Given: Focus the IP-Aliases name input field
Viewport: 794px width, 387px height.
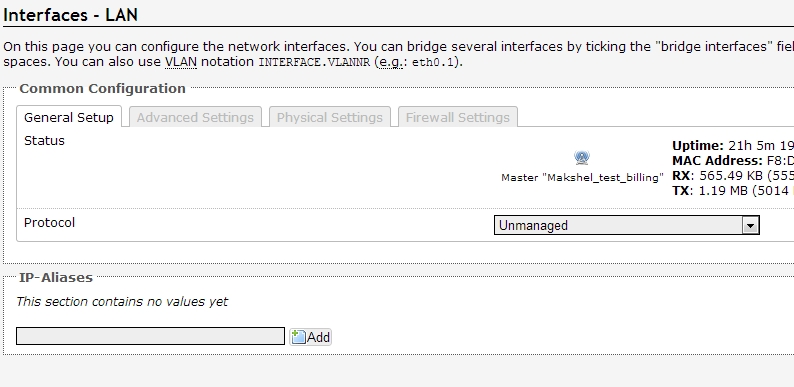Looking at the screenshot, I should 150,336.
